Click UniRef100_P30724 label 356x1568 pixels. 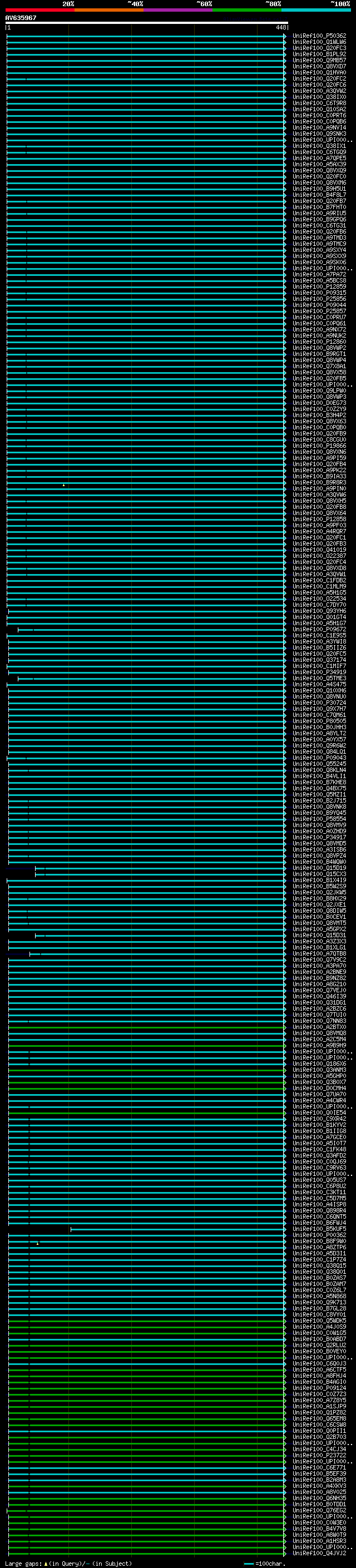[x=319, y=703]
